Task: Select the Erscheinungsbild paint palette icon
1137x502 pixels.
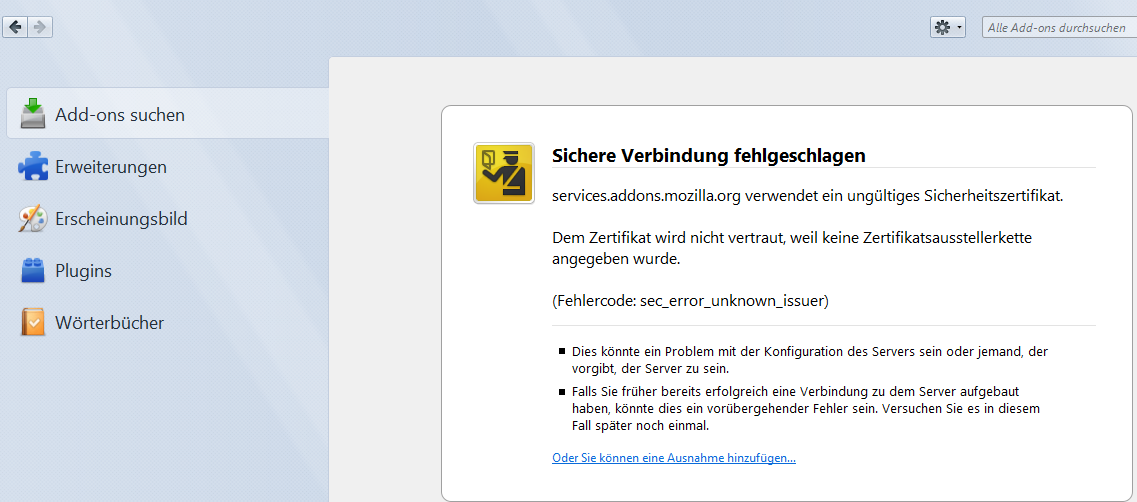Action: 33,218
